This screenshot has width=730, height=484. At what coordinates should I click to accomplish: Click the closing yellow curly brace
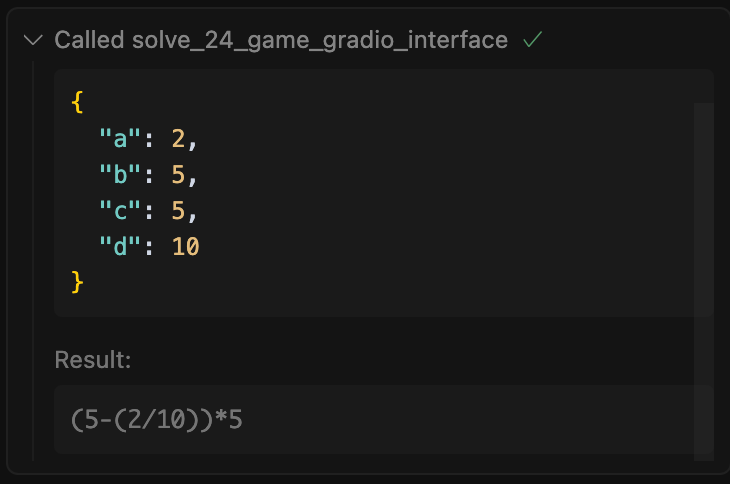pos(77,282)
